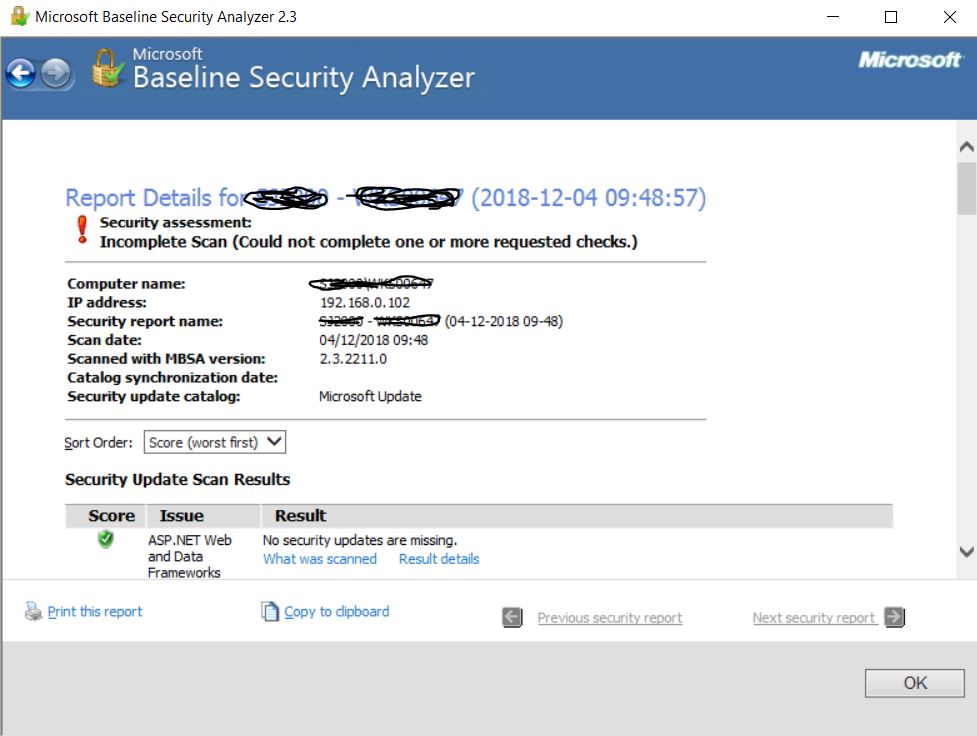Go to 'Previous security report'
The height and width of the screenshot is (736, 977).
point(609,618)
